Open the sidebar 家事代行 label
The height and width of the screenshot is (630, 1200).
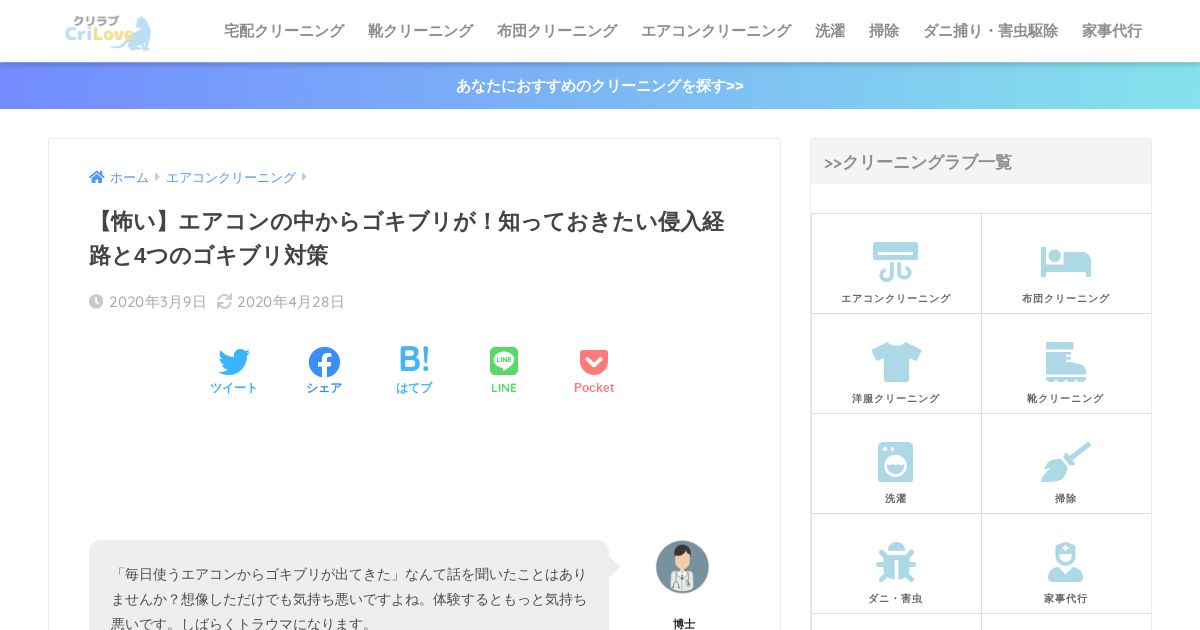coord(1065,598)
